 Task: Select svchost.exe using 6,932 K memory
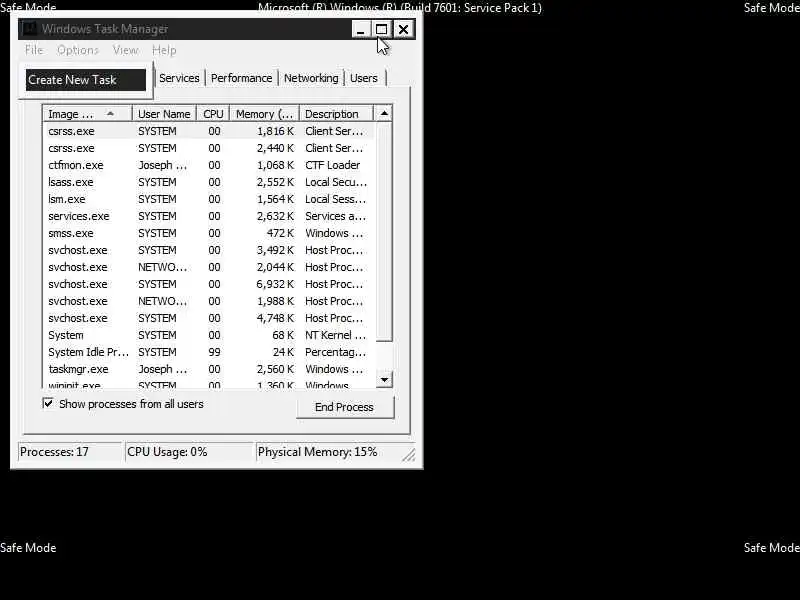pos(209,284)
